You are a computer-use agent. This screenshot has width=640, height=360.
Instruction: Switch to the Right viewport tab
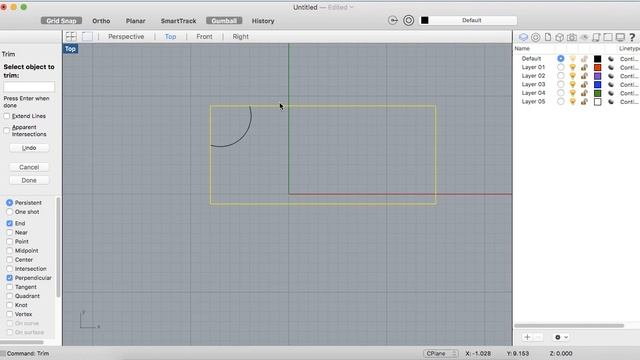(x=240, y=36)
